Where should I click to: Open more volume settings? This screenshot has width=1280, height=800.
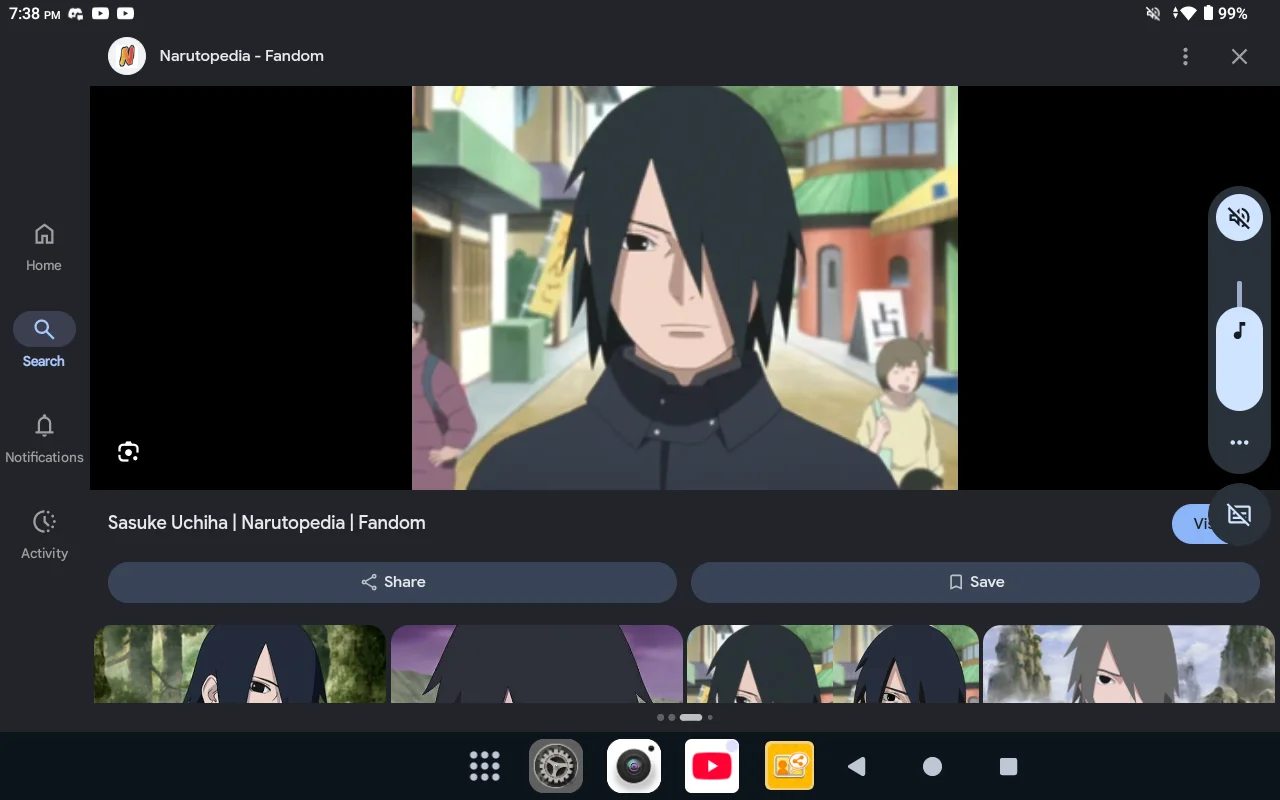1239,443
